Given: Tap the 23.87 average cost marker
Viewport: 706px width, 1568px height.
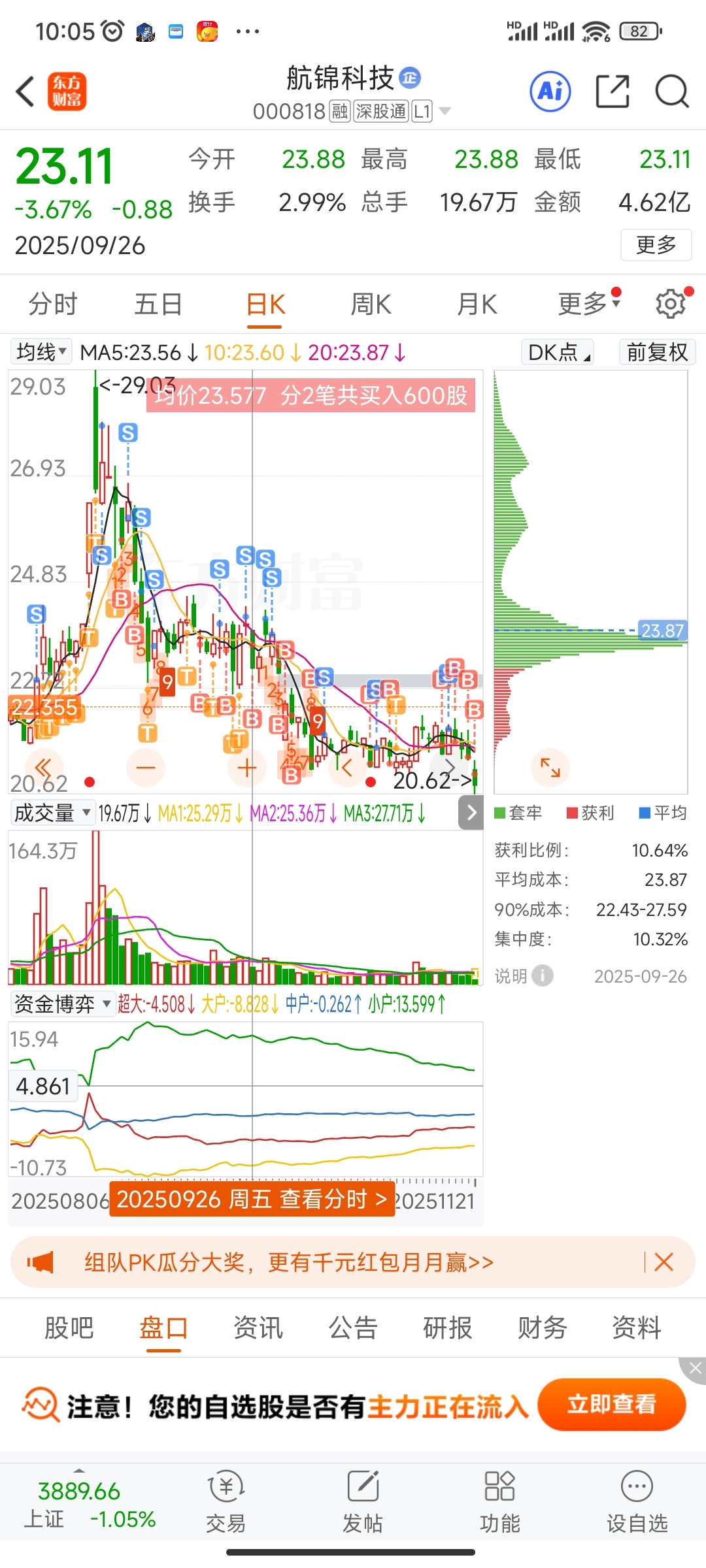Looking at the screenshot, I should click(662, 630).
